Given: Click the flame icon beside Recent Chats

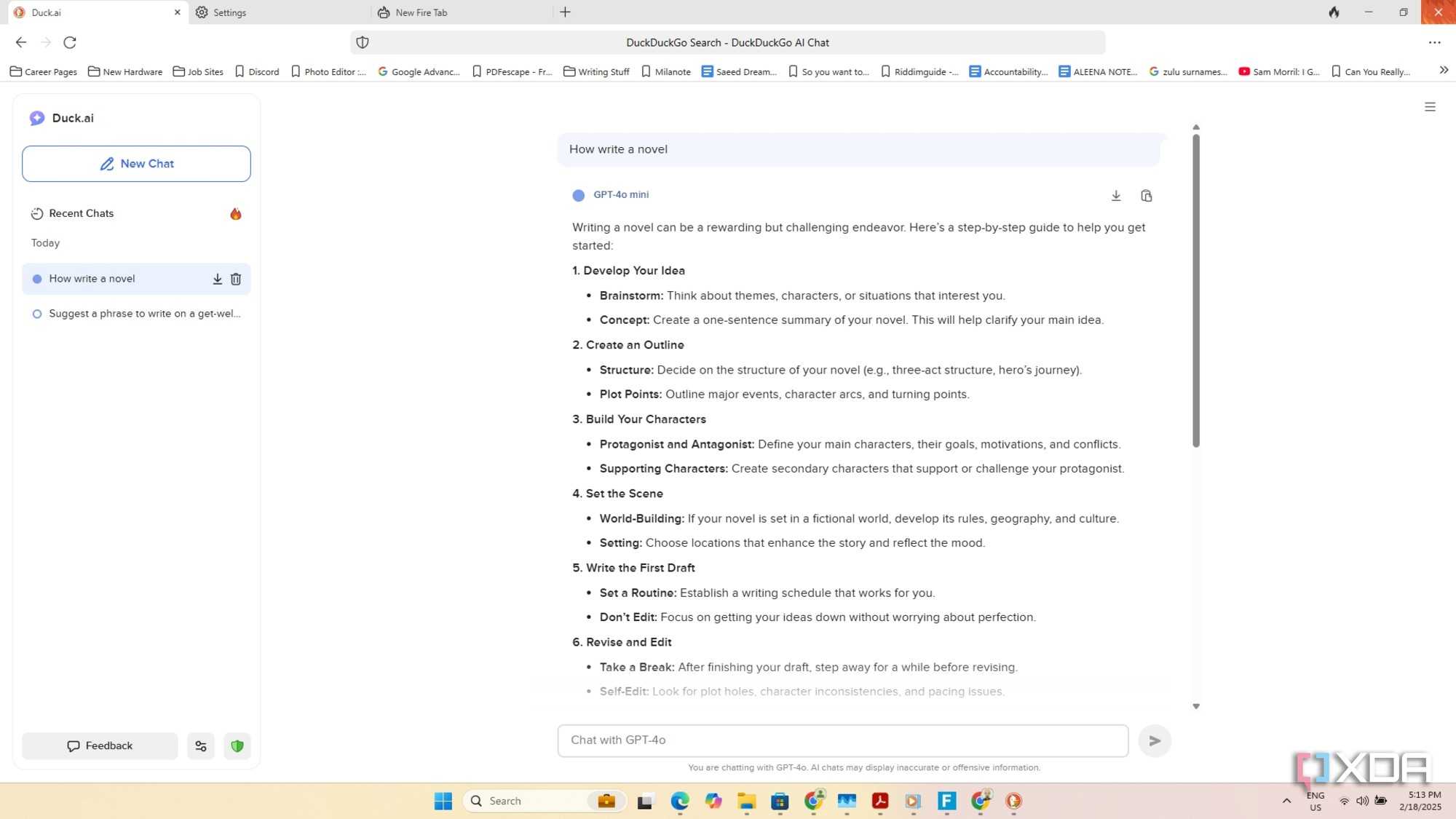Looking at the screenshot, I should [x=235, y=214].
